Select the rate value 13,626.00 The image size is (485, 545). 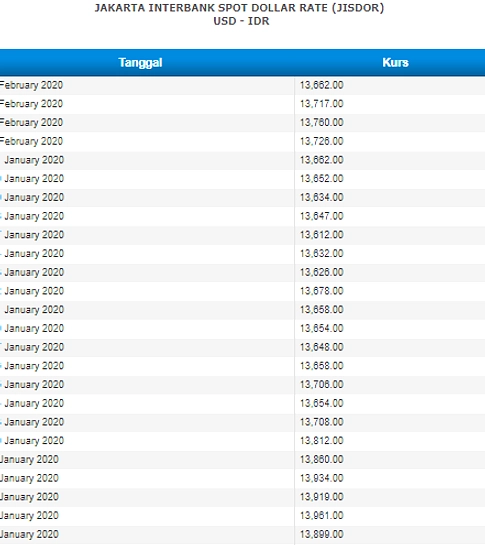(322, 272)
